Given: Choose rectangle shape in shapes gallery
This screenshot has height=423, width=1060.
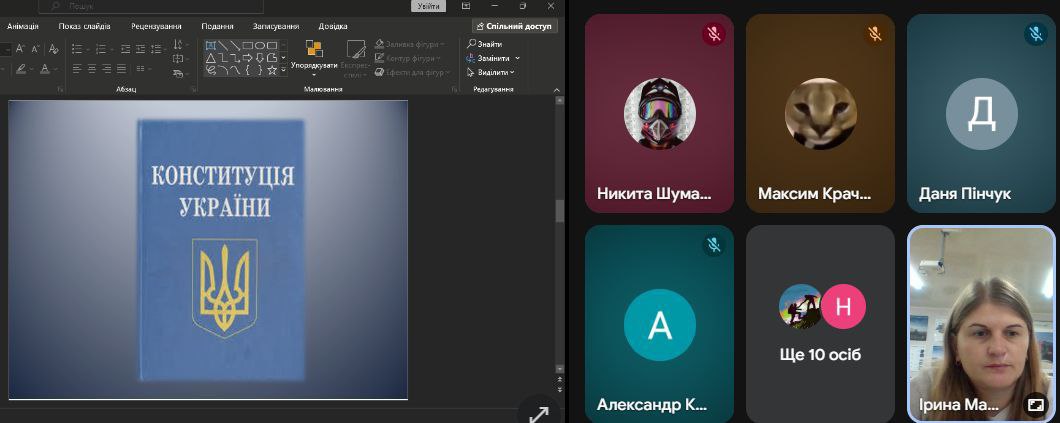Looking at the screenshot, I should coord(247,45).
